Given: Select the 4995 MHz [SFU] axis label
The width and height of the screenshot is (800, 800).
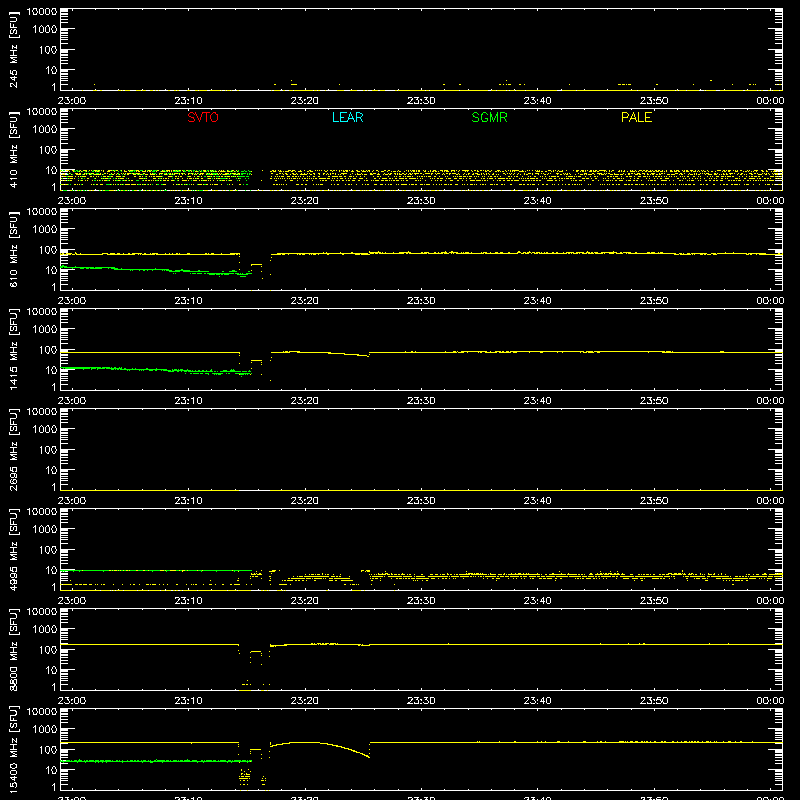Looking at the screenshot, I should click(13, 549).
